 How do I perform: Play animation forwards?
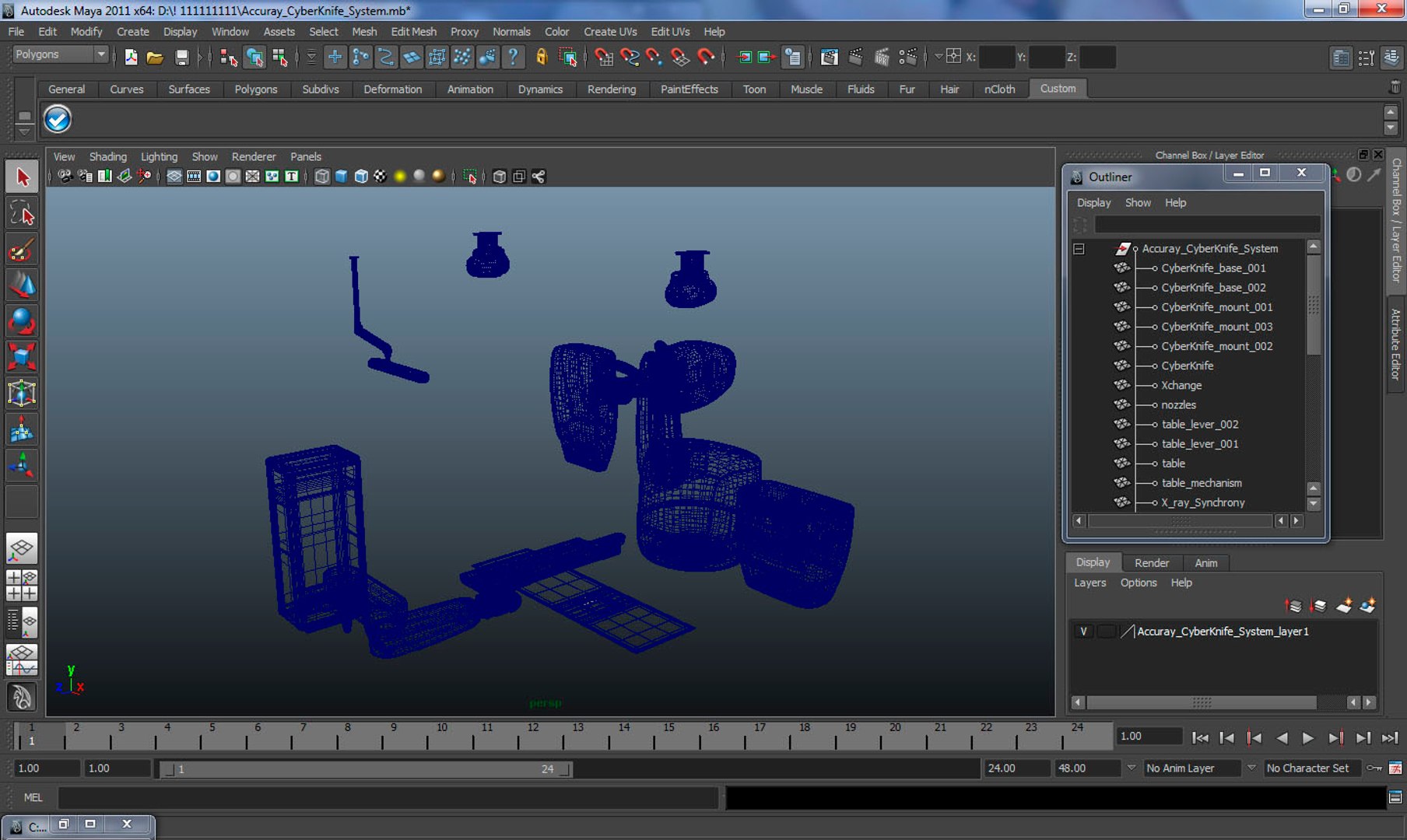(x=1308, y=738)
